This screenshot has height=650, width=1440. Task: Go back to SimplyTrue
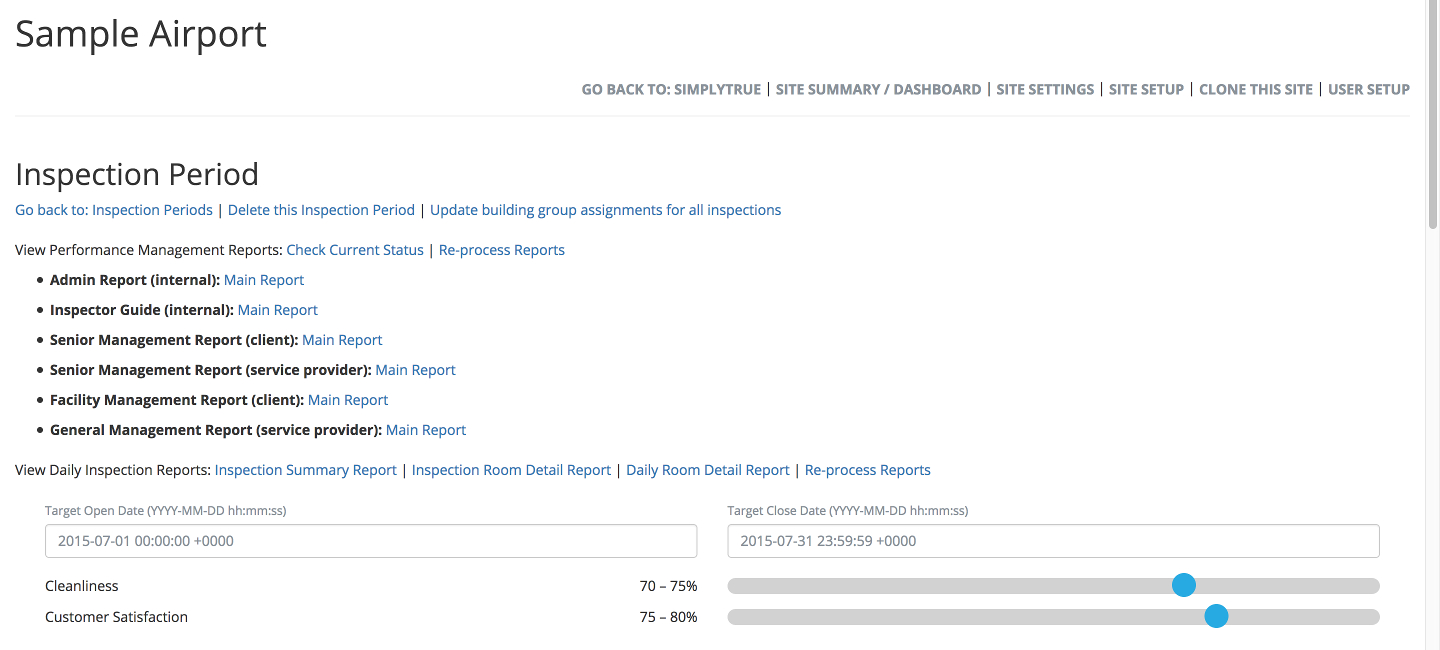(674, 89)
